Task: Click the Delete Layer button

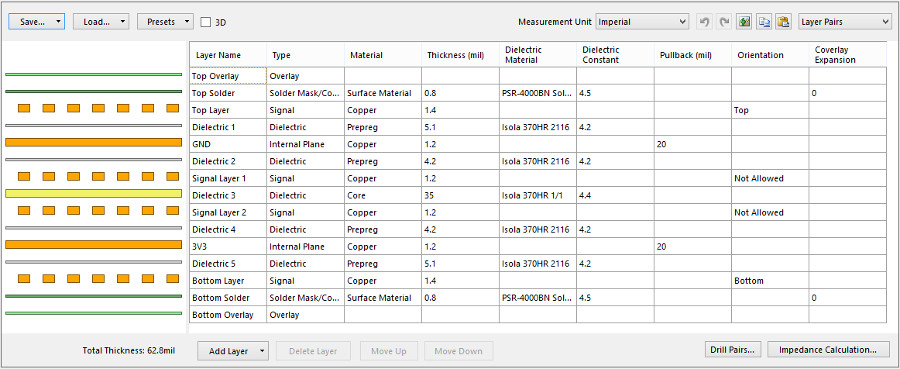Action: tap(313, 351)
